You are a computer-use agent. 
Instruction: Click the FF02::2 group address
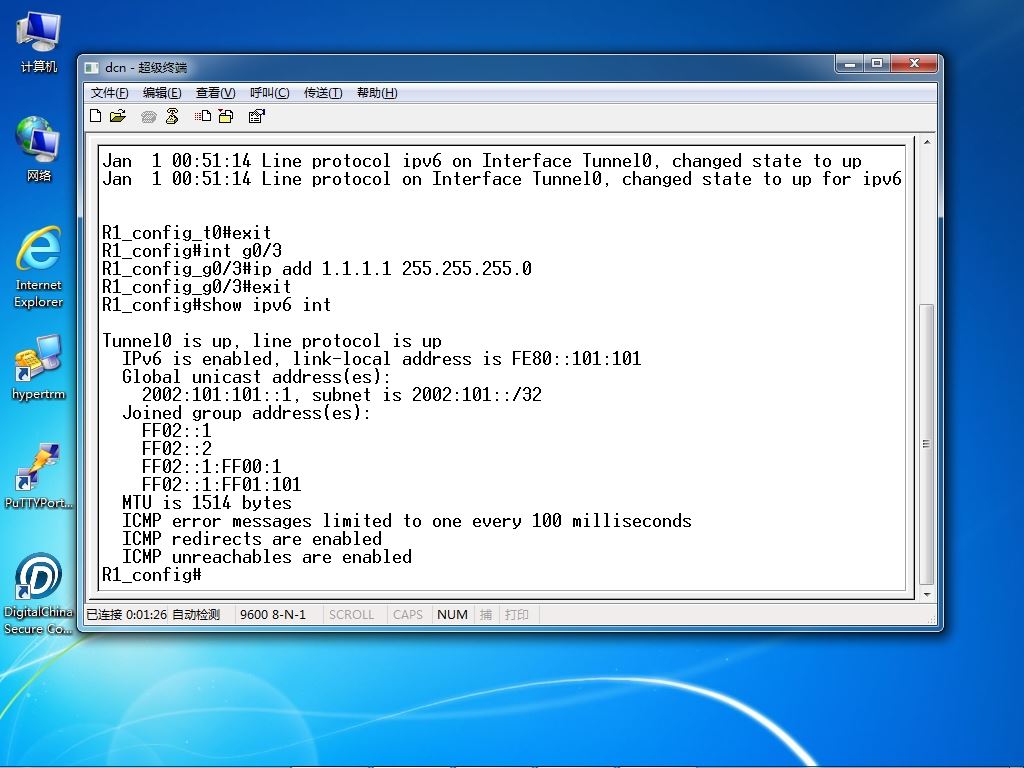coord(177,449)
